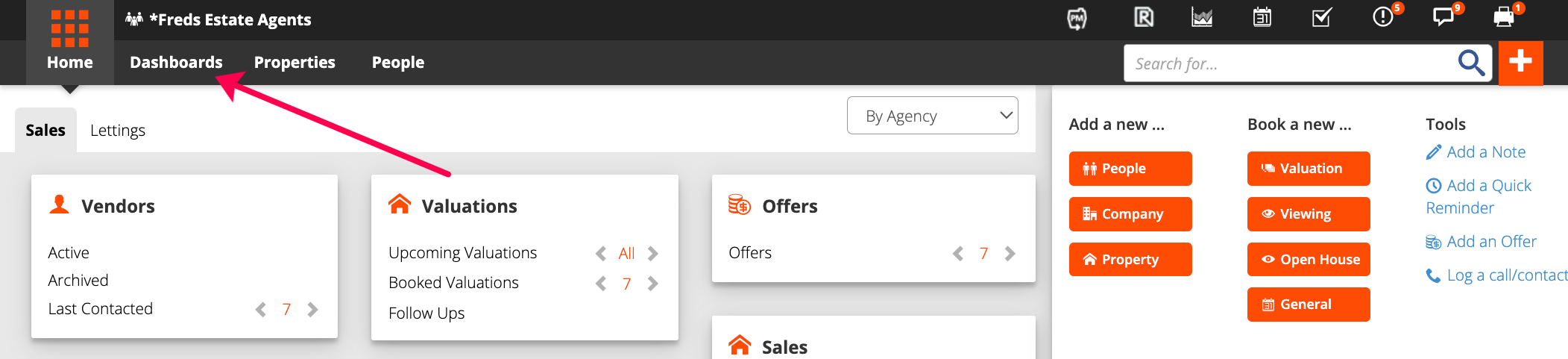Open the tasks checkmark icon
1568x359 pixels.
point(1322,17)
